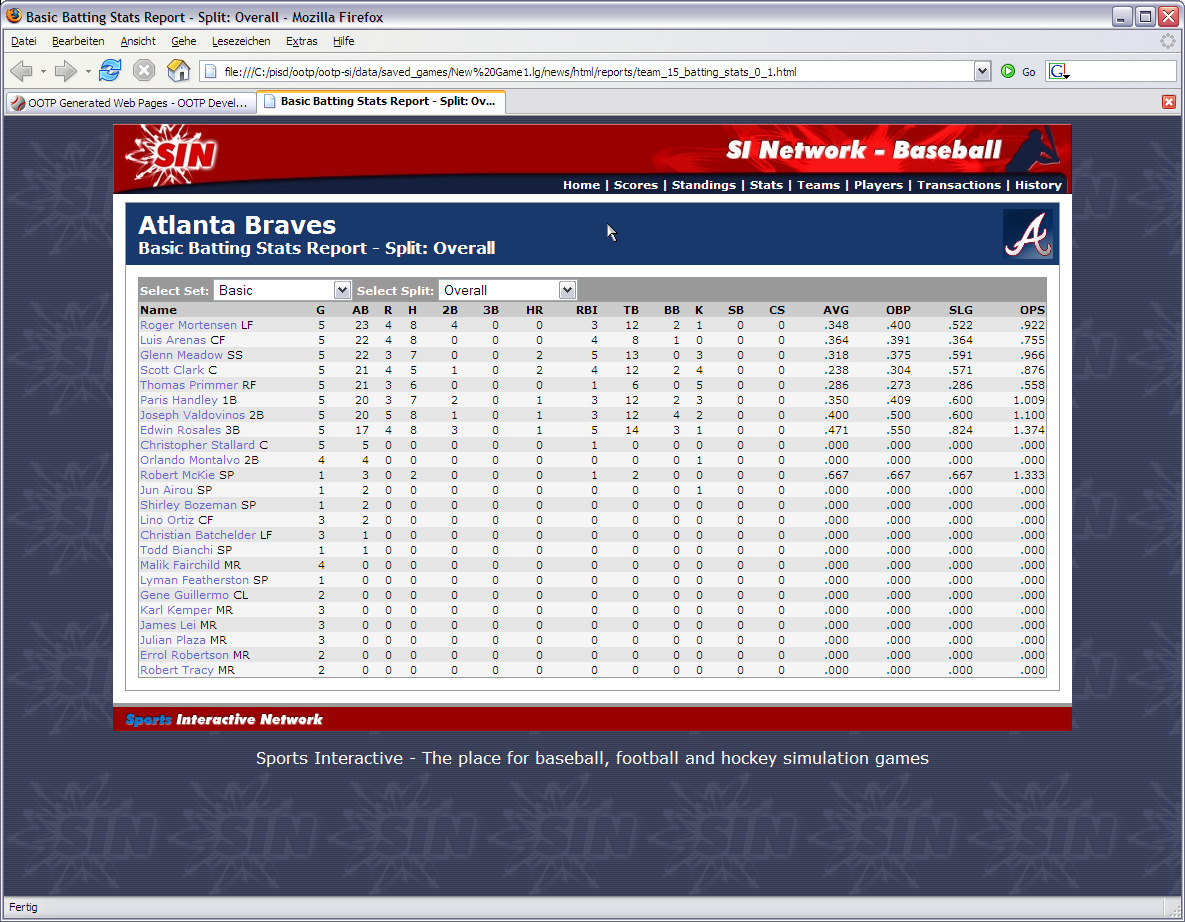This screenshot has height=922, width=1185.
Task: Click the Stop loading icon
Action: (144, 71)
